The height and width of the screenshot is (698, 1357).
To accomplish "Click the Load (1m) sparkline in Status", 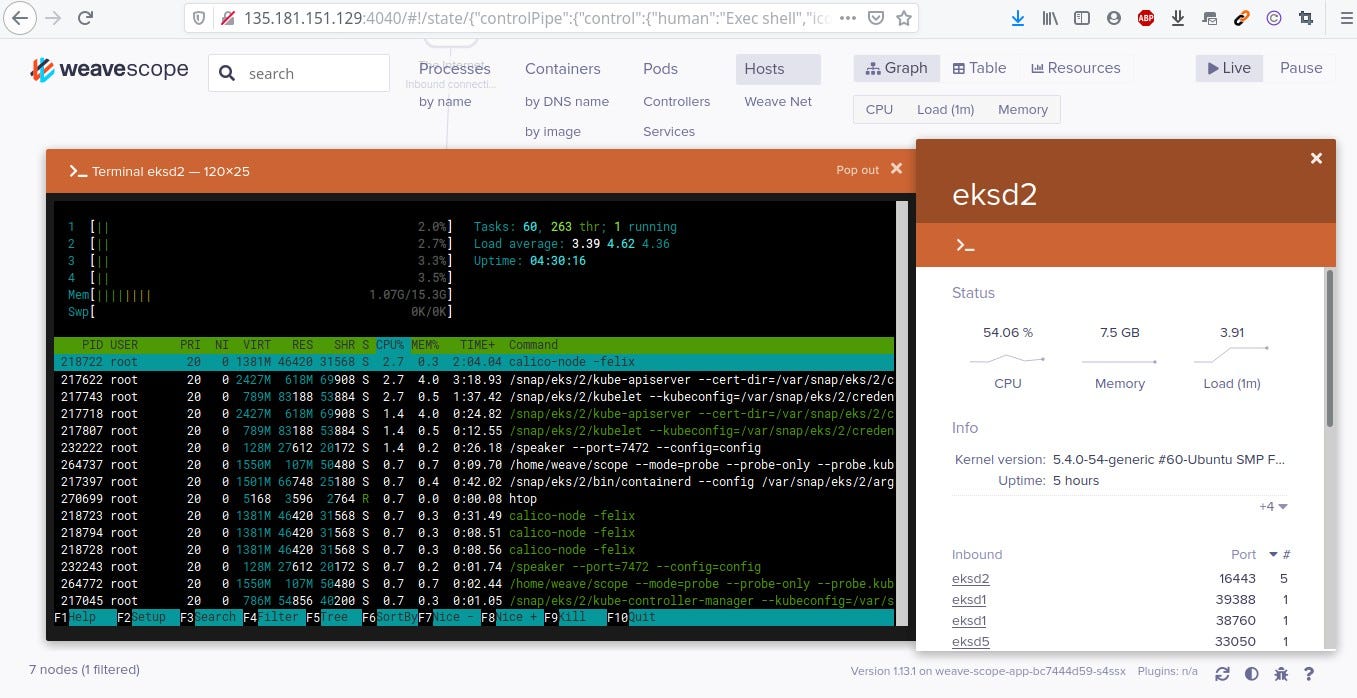I will pos(1231,353).
